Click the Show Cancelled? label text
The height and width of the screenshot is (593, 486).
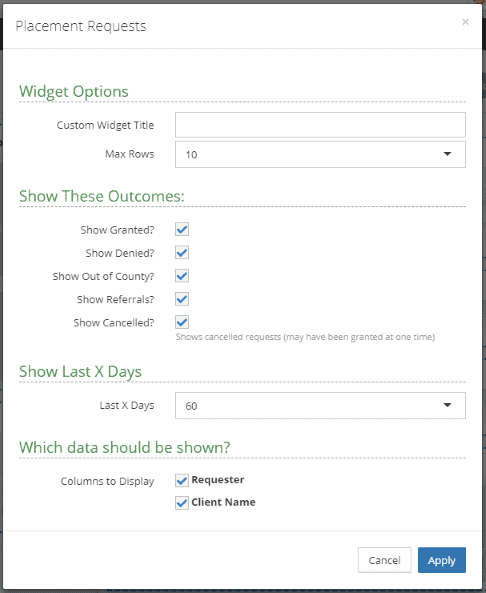[113, 323]
